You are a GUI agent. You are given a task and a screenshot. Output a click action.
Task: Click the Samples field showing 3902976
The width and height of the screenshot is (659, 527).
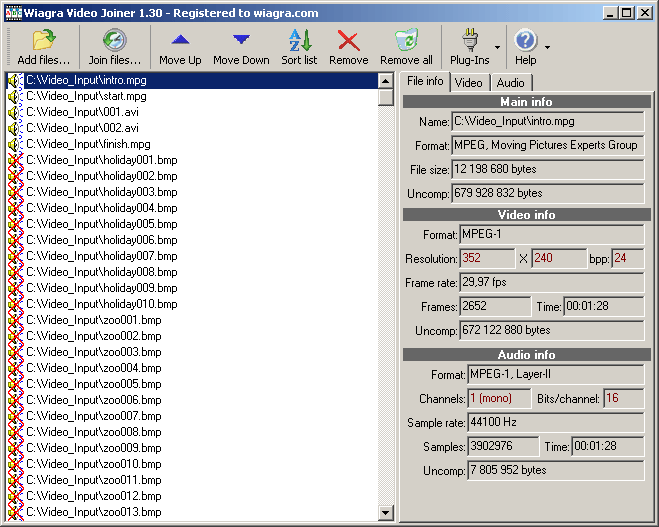pyautogui.click(x=503, y=446)
